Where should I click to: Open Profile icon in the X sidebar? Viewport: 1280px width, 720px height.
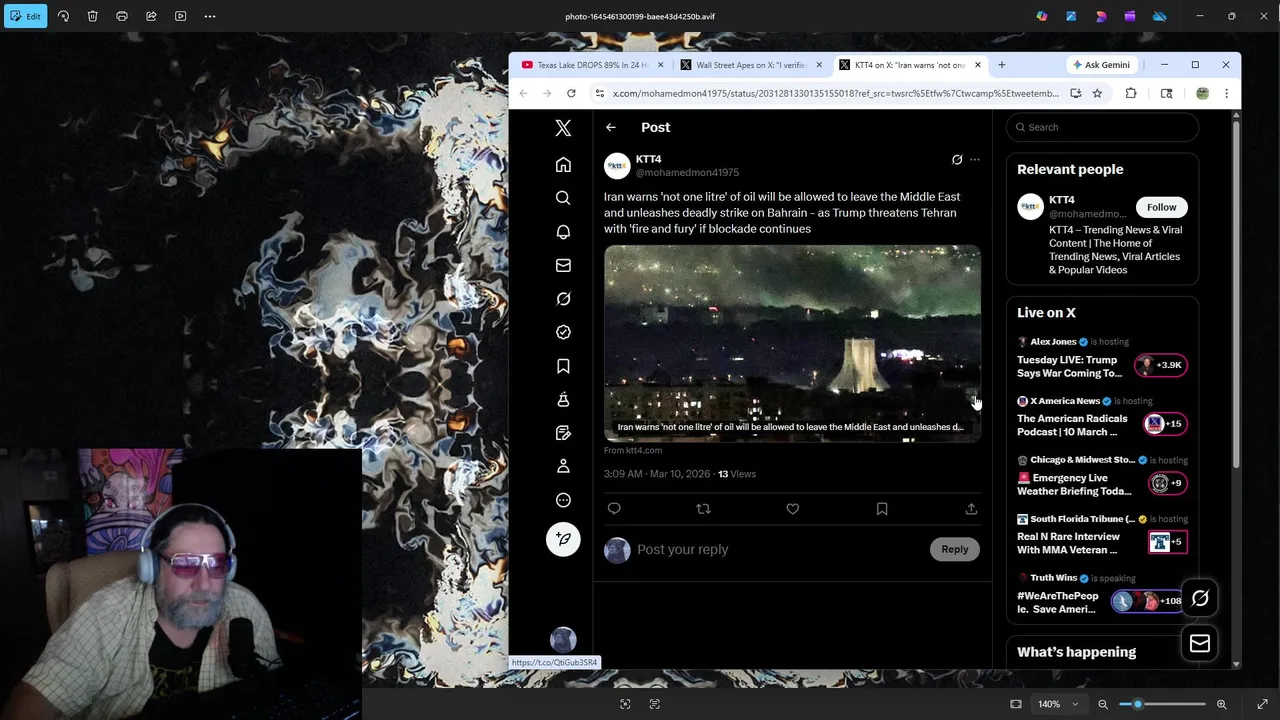(563, 466)
